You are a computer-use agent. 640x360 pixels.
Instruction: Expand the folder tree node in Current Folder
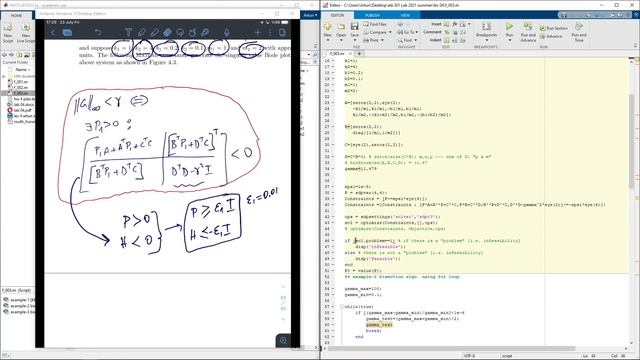click(x=4, y=76)
